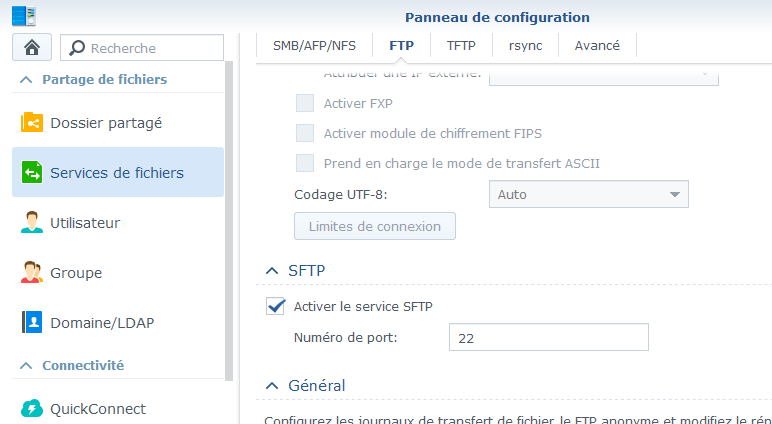Screen dimensions: 772x424
Task: Open the Codage UTF-8 Auto dropdown
Action: coord(588,194)
